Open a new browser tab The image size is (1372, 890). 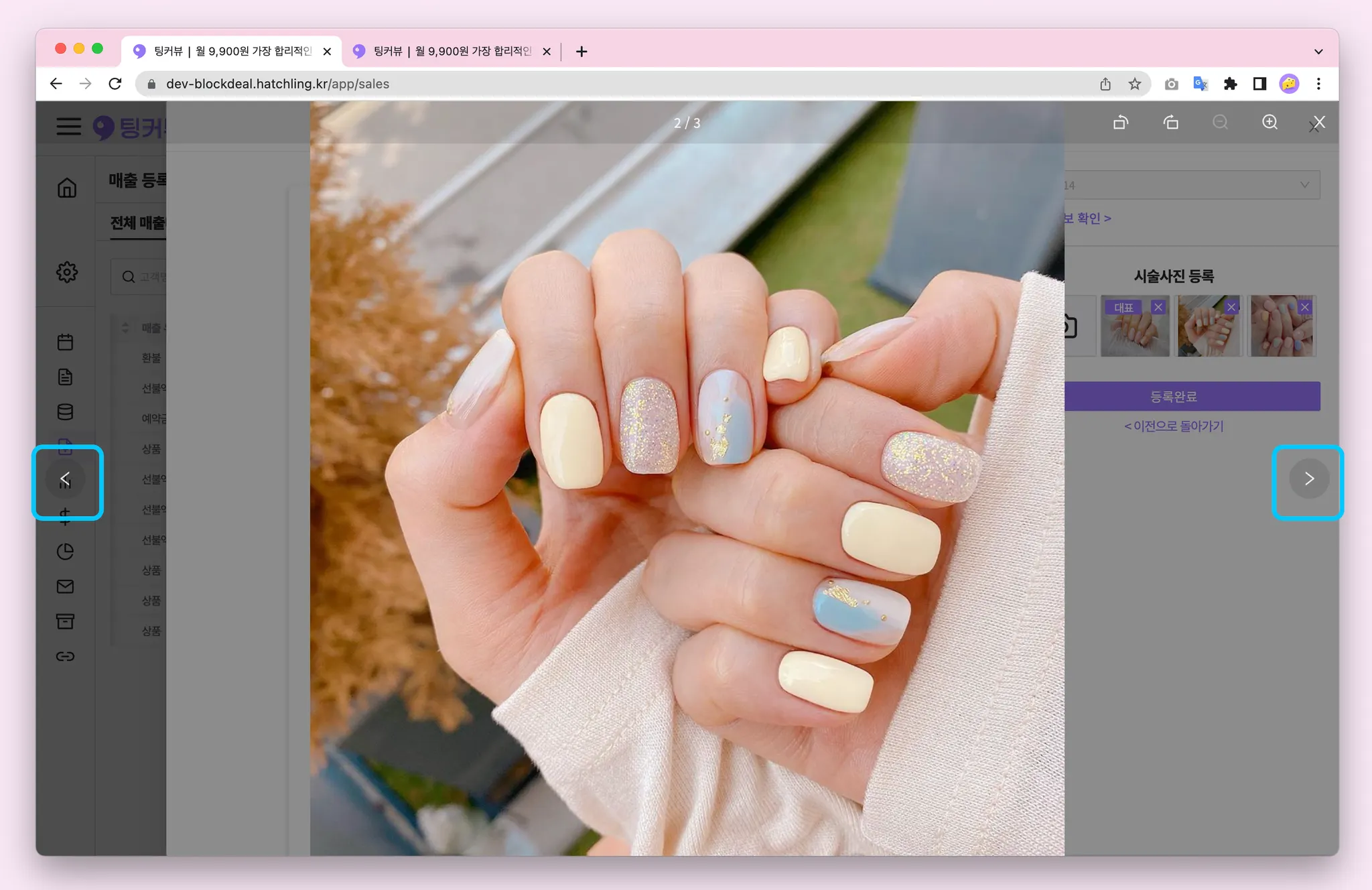pyautogui.click(x=581, y=52)
